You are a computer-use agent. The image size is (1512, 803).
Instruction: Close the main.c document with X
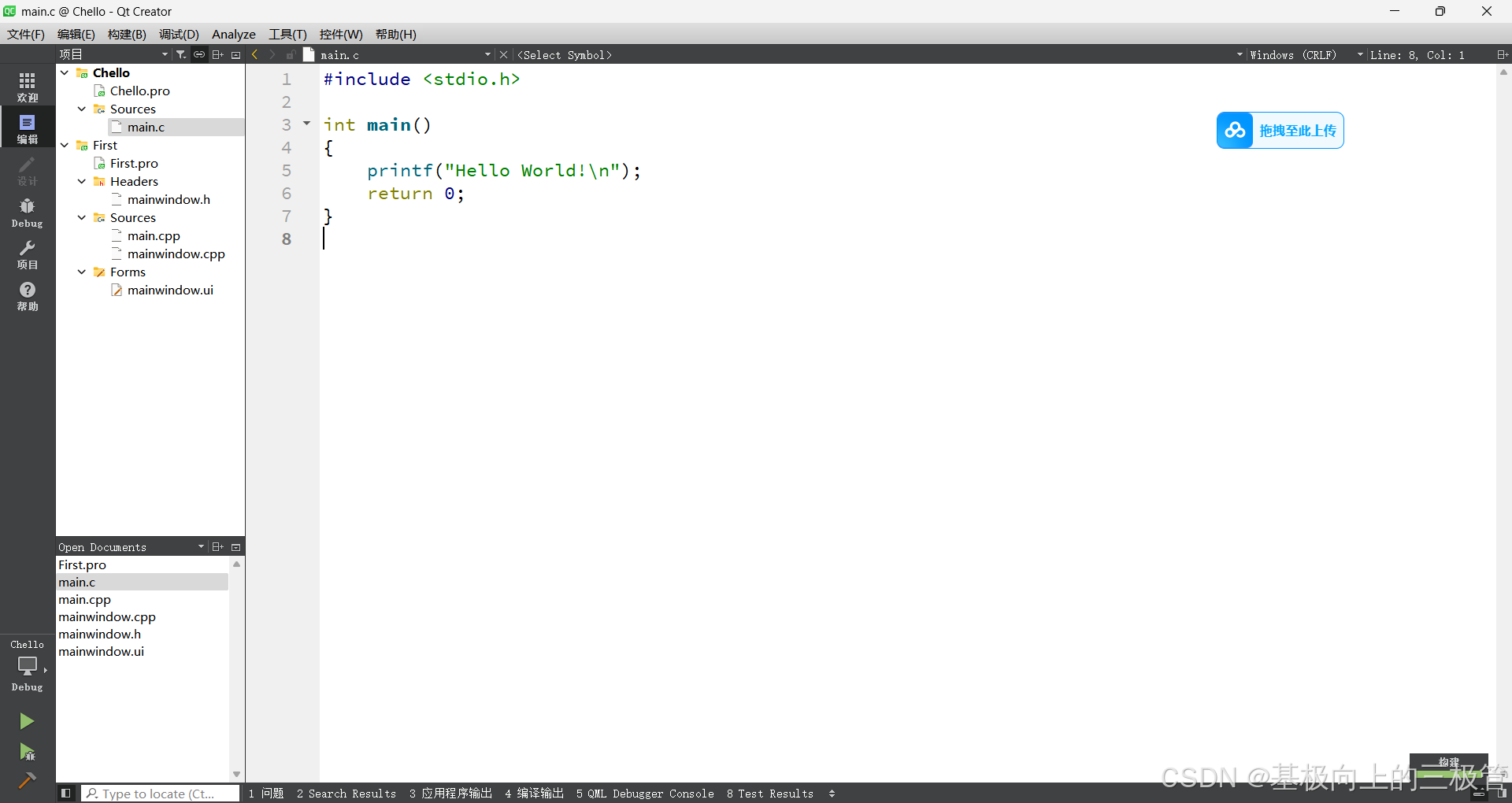point(504,54)
